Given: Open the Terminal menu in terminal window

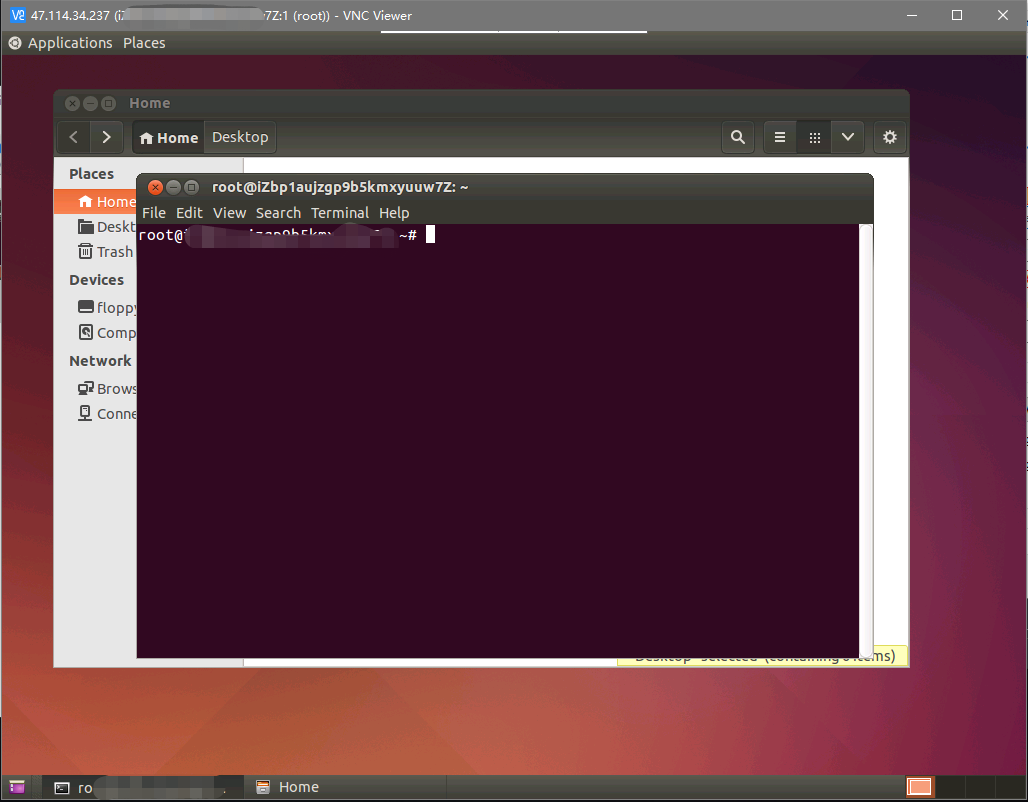Looking at the screenshot, I should coord(340,213).
